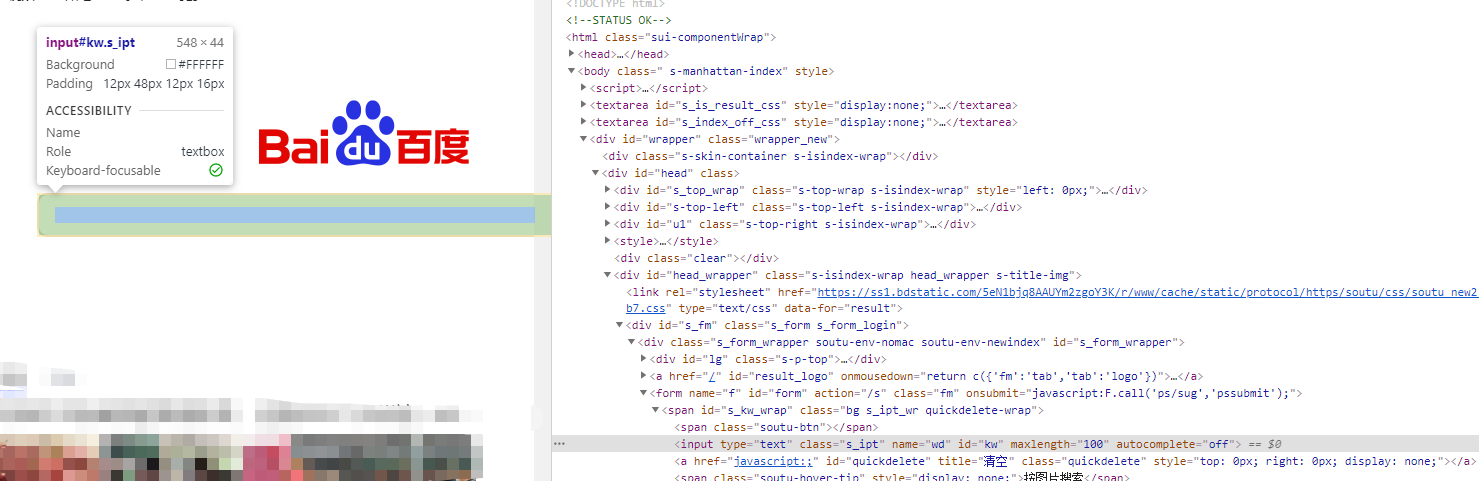This screenshot has height=481, width=1479.
Task: Collapse the s_kw_wrap span node
Action: (656, 410)
